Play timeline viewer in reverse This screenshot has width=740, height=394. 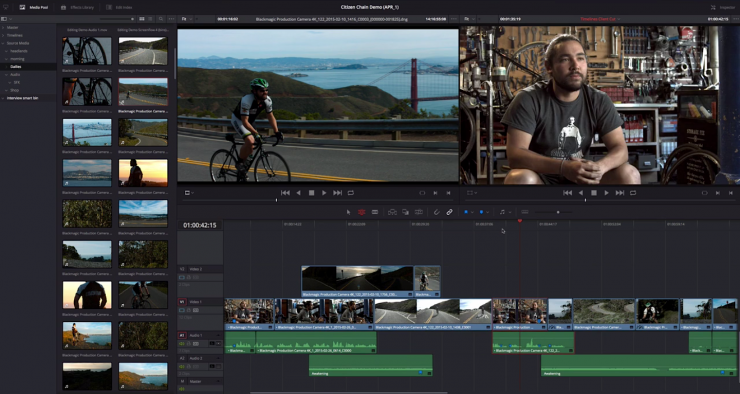point(581,193)
